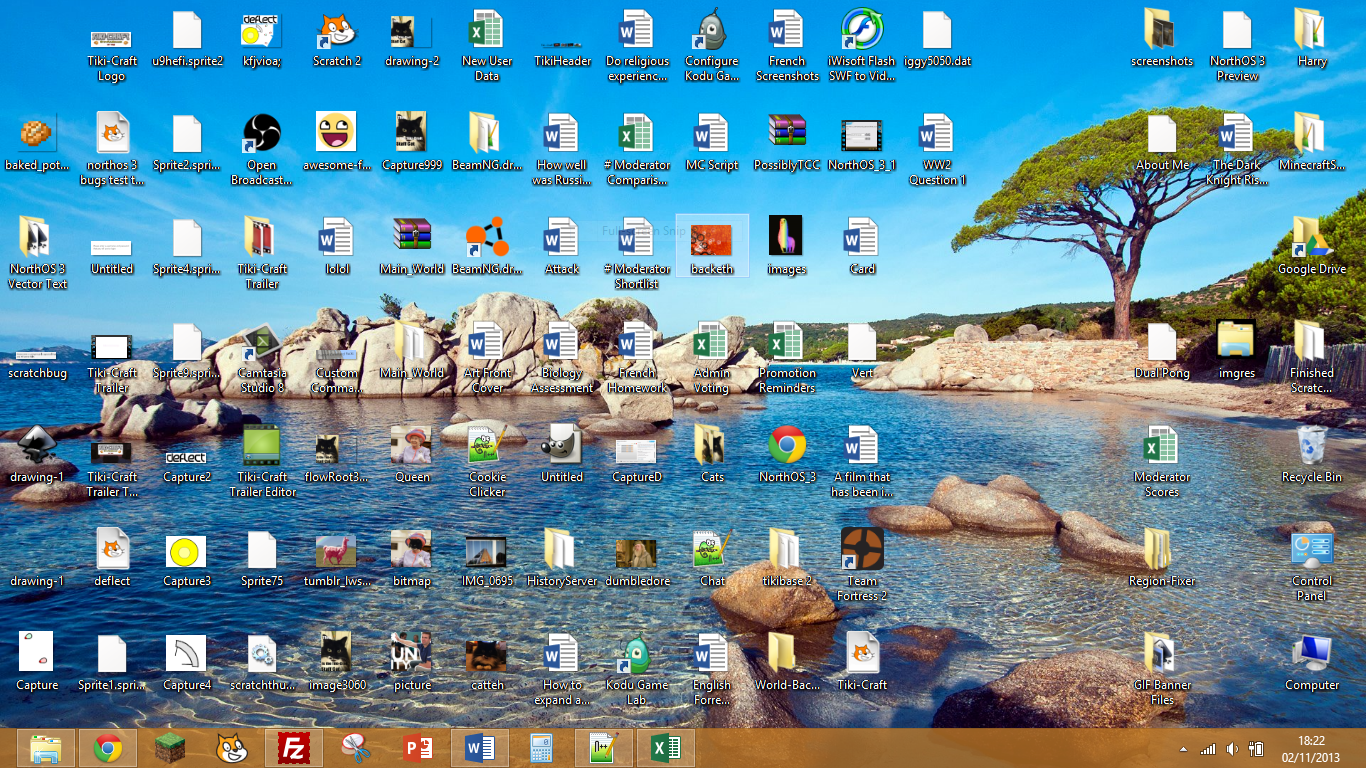Select the GIF Banner Files folder

(1162, 670)
